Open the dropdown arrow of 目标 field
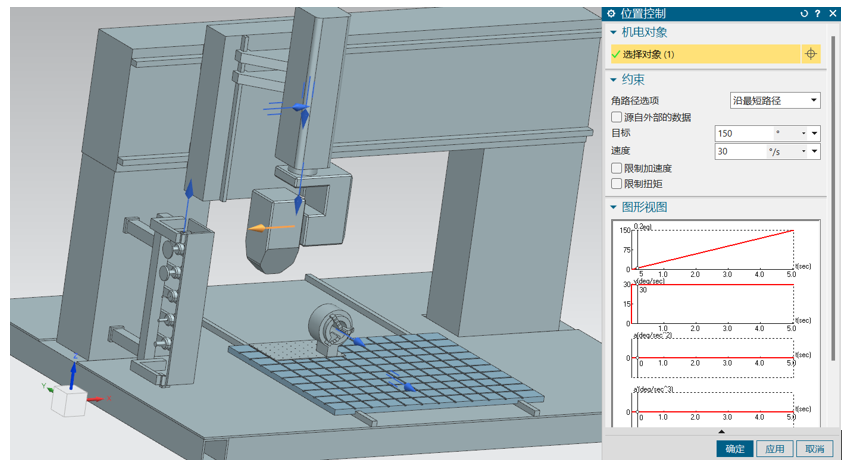Image resolution: width=847 pixels, height=472 pixels. point(815,133)
